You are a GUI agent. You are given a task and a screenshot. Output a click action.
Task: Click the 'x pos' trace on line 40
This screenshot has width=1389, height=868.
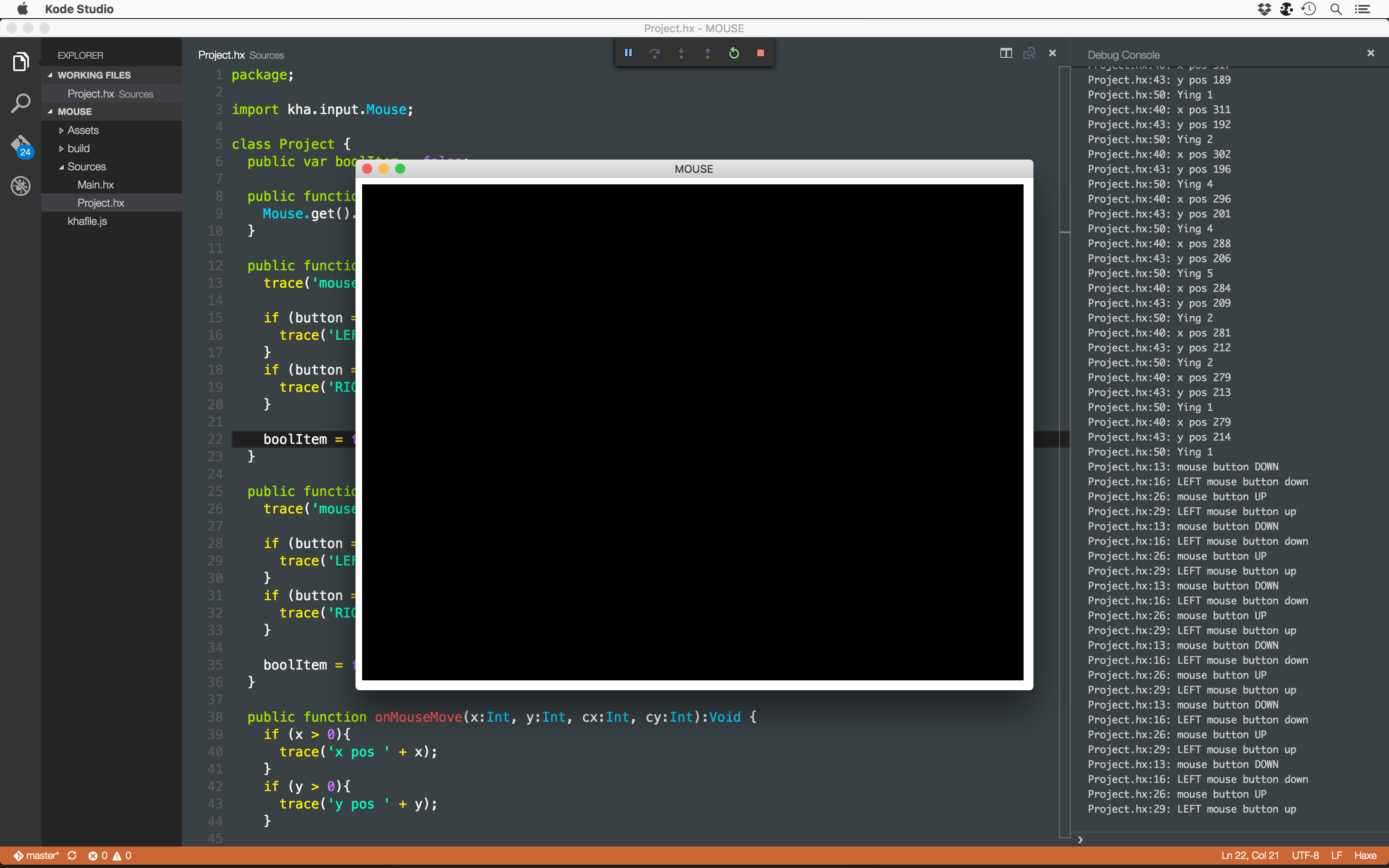point(358,752)
